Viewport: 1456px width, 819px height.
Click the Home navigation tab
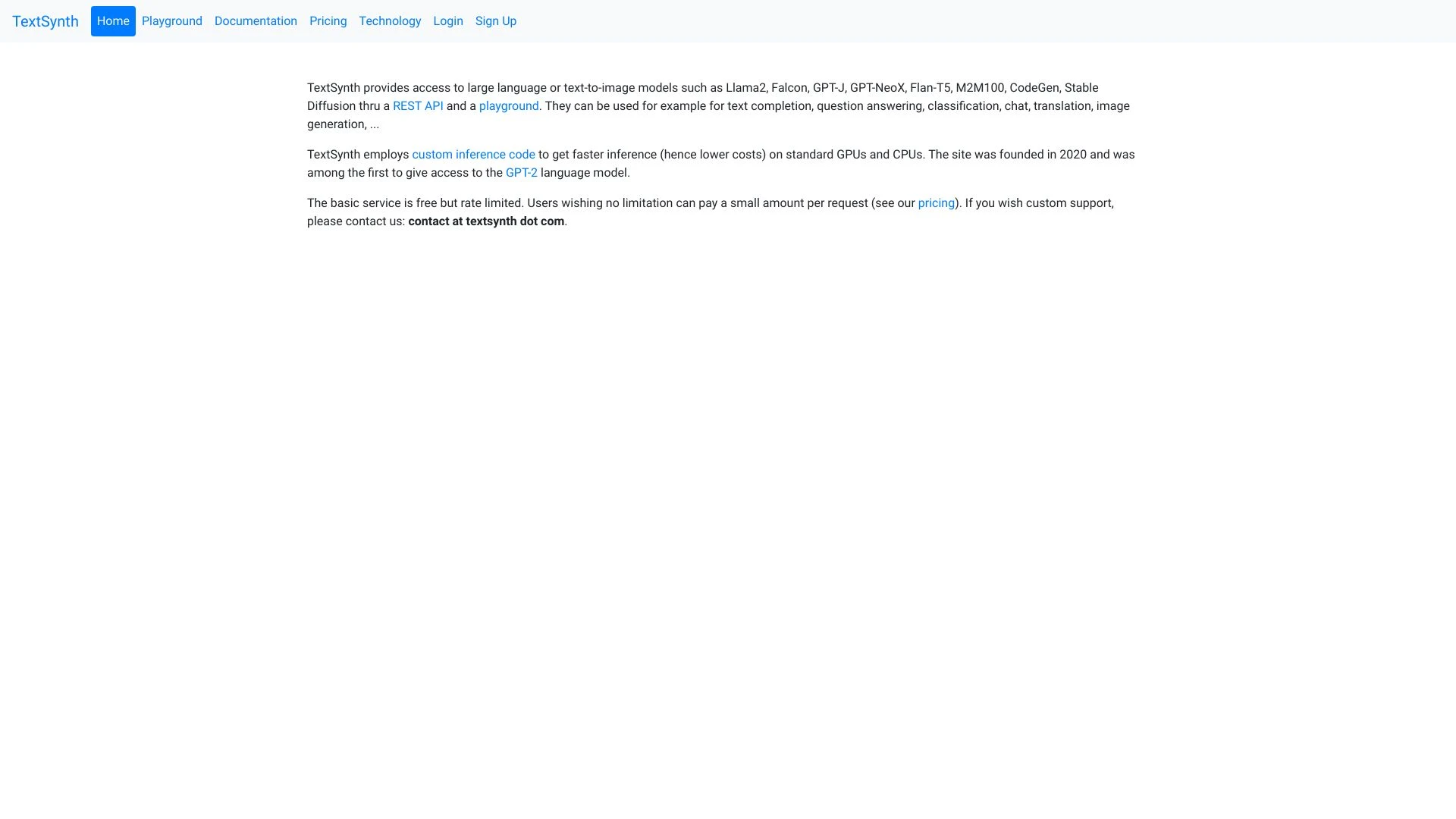coord(113,21)
